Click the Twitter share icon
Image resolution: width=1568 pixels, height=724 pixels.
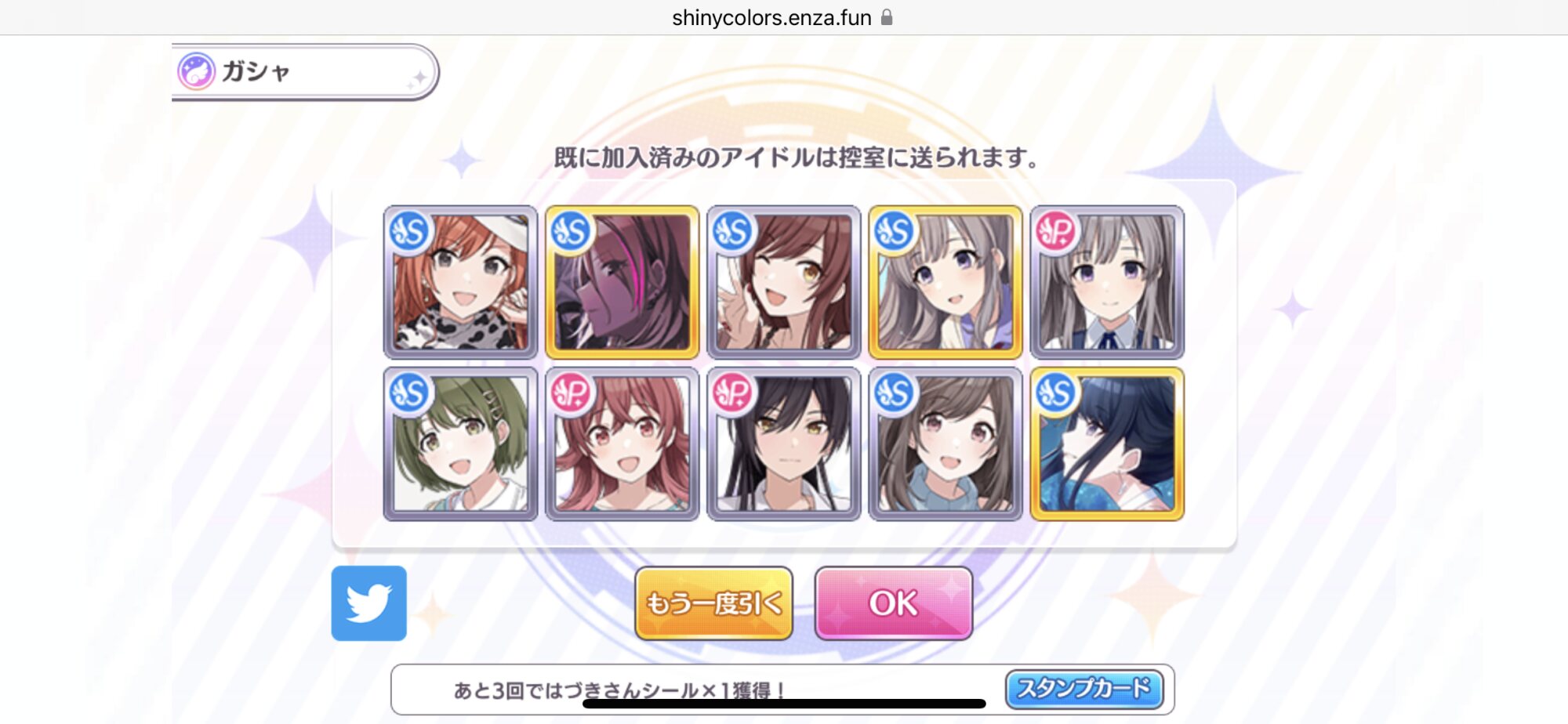pos(368,603)
